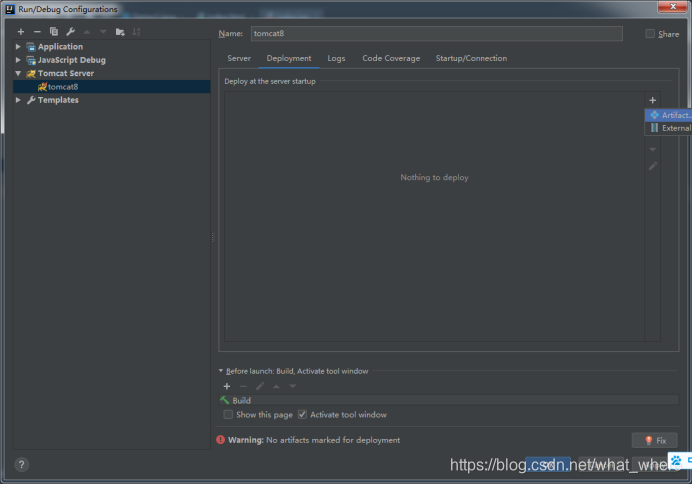692x484 pixels.
Task: Move before-launch task down
Action: coord(293,386)
